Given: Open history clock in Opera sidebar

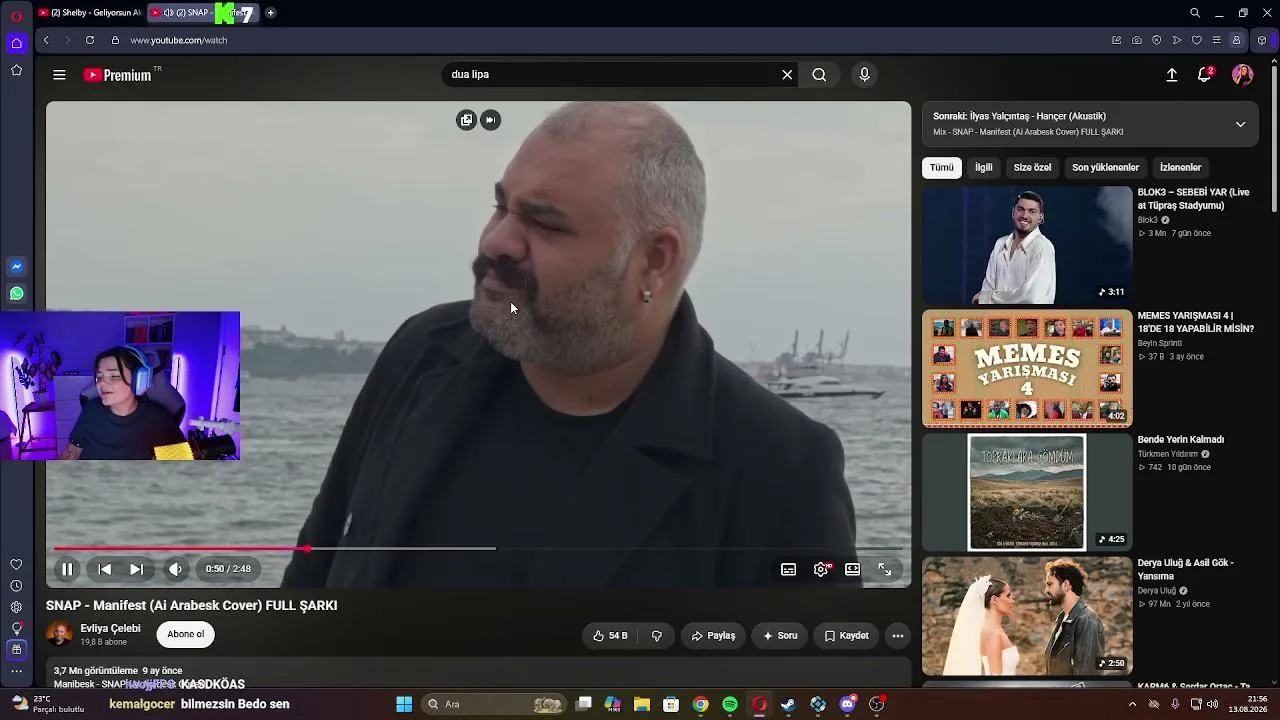Looking at the screenshot, I should 16,586.
